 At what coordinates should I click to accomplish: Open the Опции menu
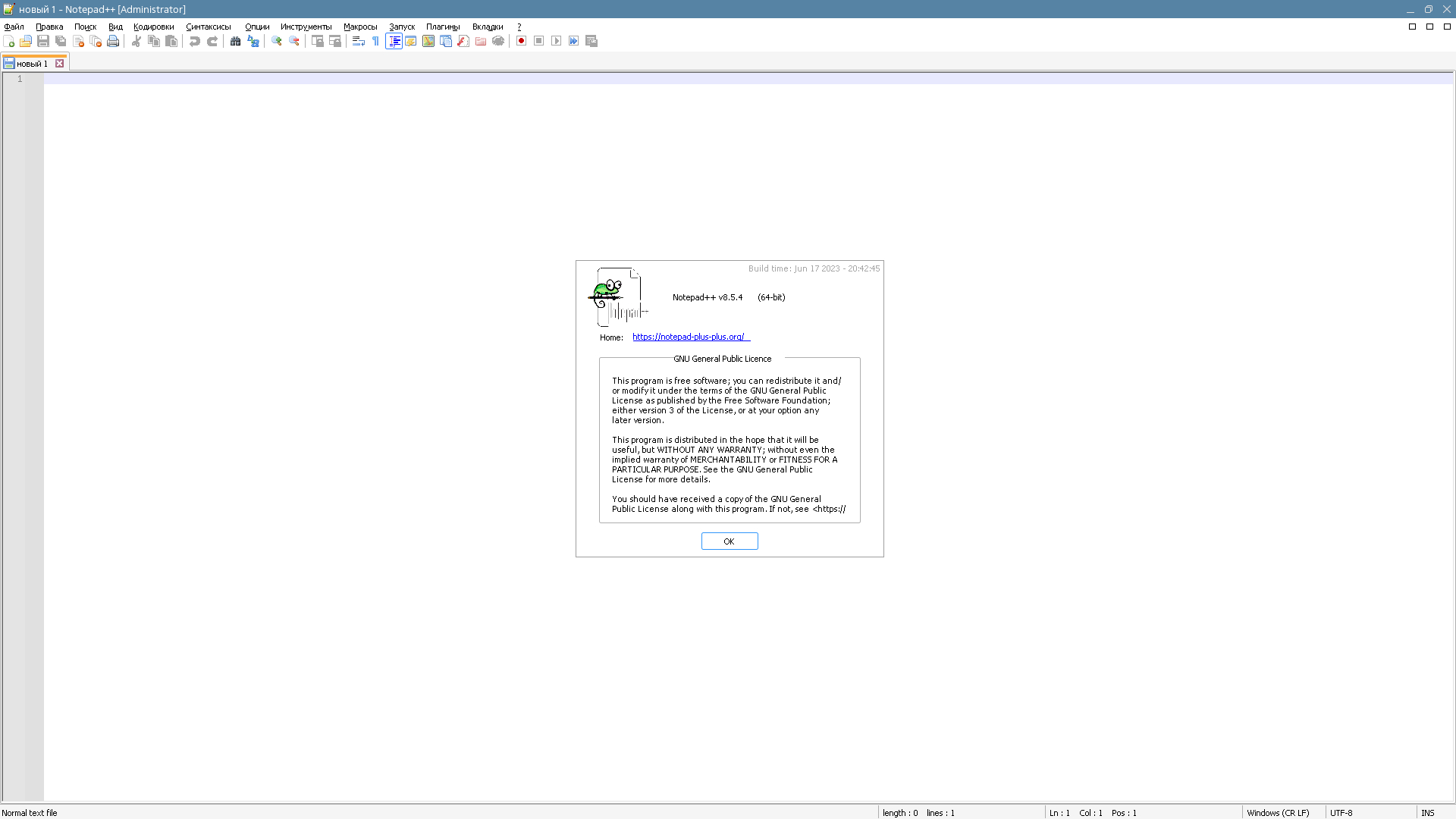pyautogui.click(x=257, y=27)
